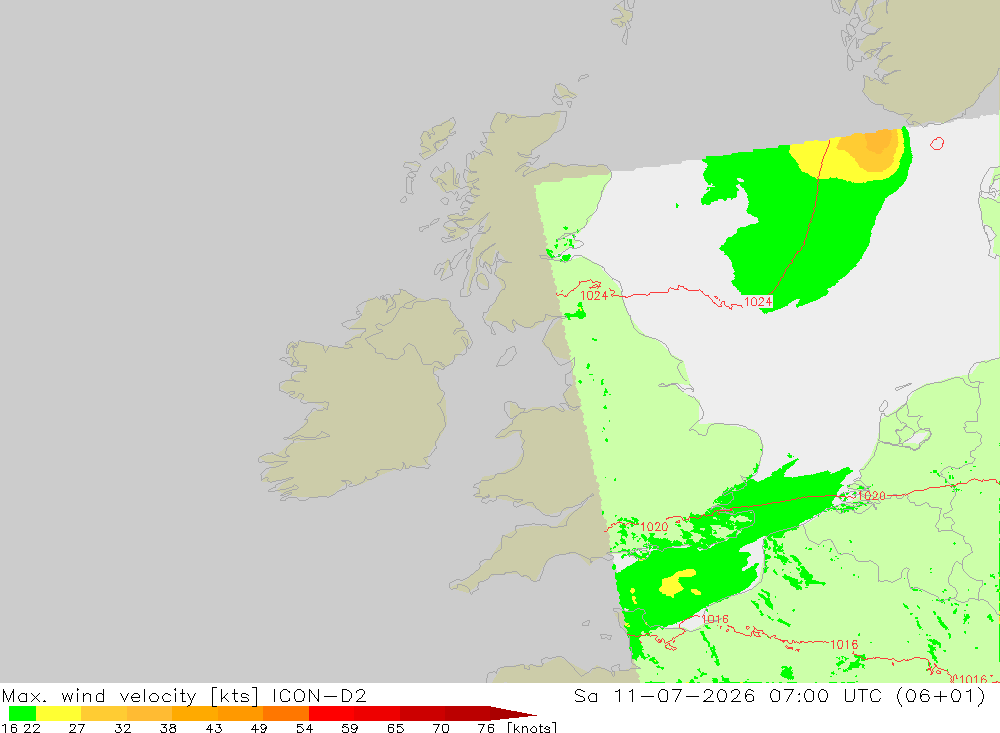The image size is (1000, 733).
Task: Click the legend value '43'
Action: [x=214, y=727]
